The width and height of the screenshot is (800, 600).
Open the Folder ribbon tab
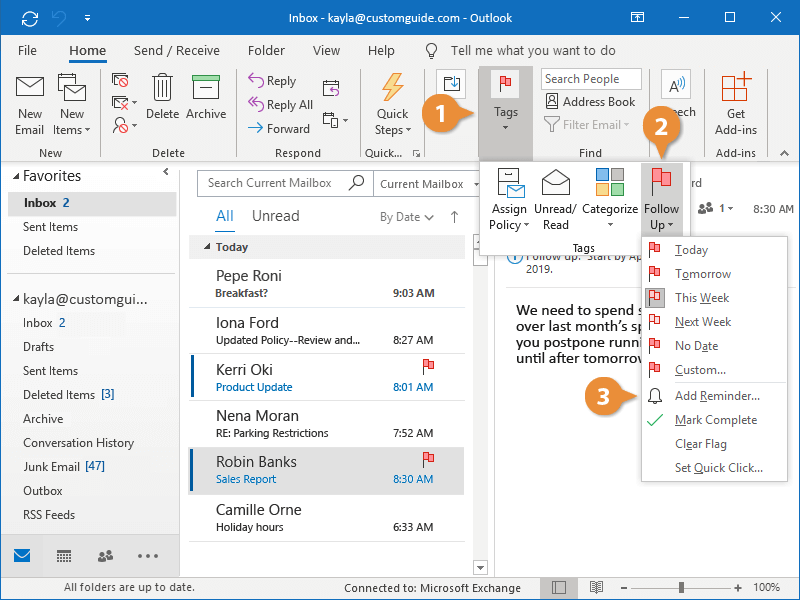click(266, 51)
